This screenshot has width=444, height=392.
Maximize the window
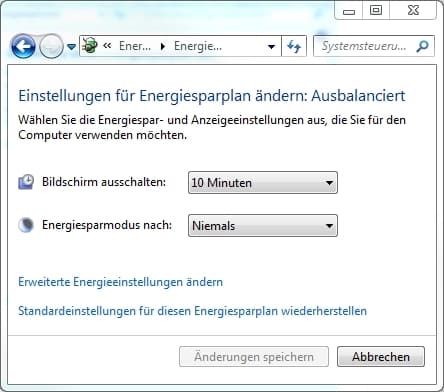tap(376, 11)
